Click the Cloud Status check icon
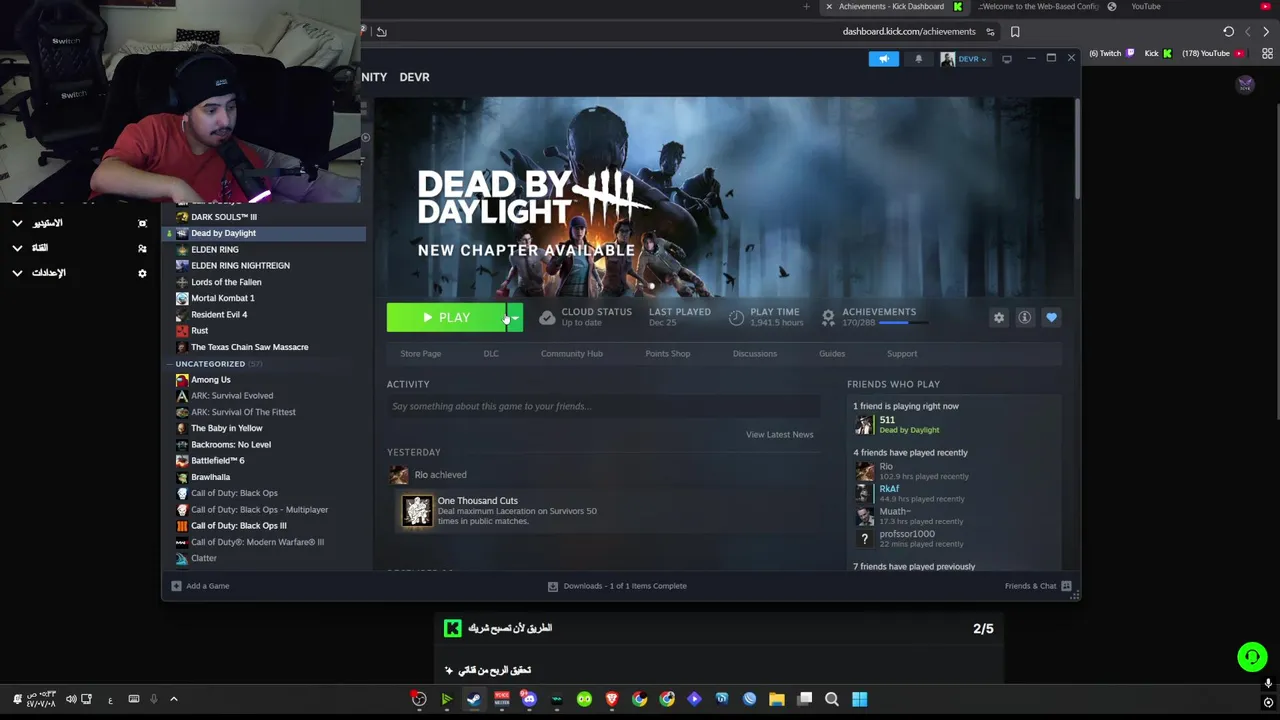This screenshot has height=720, width=1280. coord(547,317)
